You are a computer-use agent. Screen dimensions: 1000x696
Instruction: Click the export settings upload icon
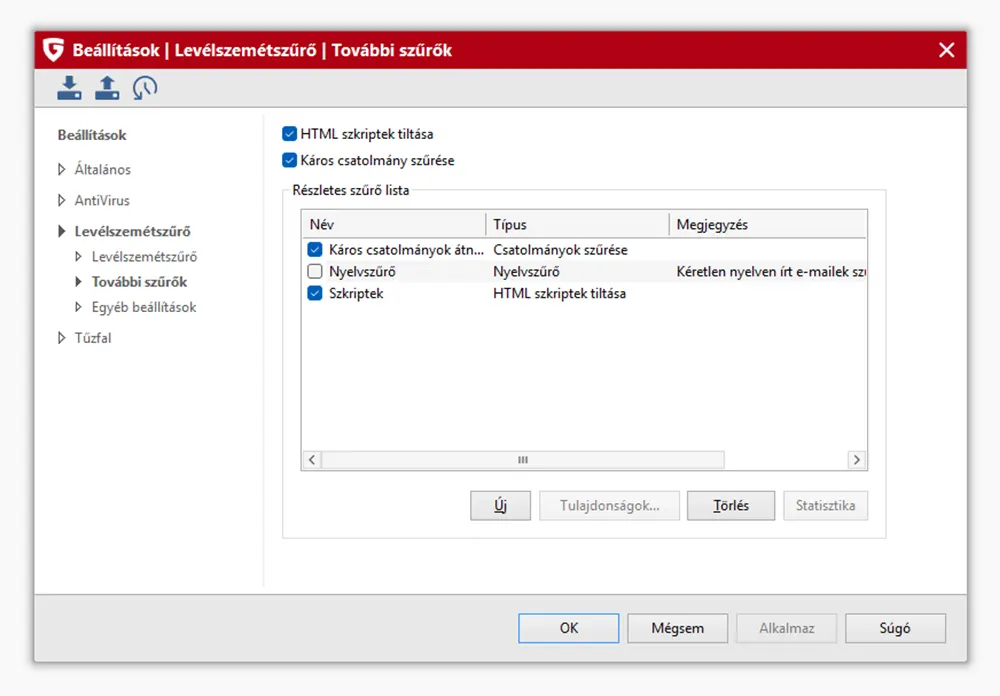click(107, 88)
